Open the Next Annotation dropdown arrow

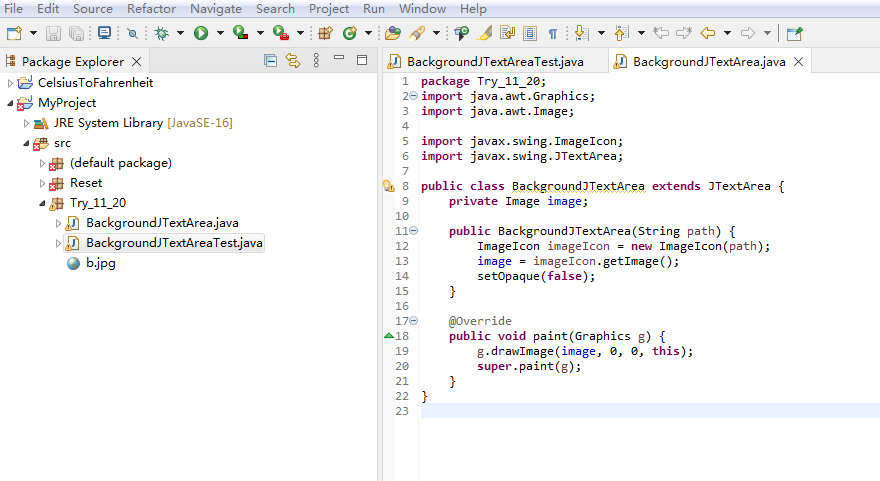click(601, 33)
